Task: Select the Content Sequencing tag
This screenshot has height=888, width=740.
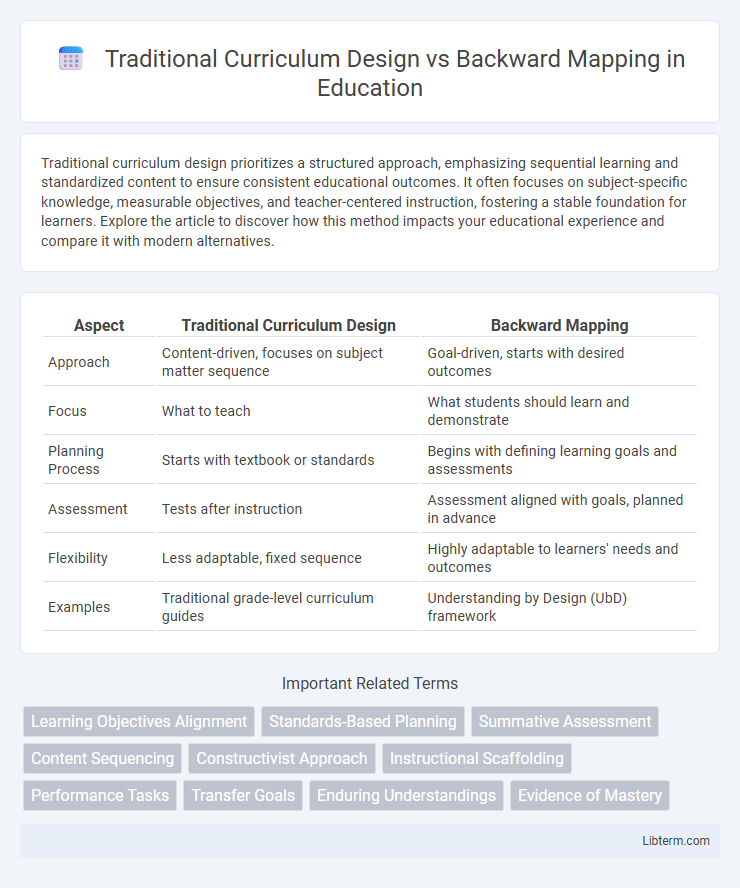Action: point(101,758)
